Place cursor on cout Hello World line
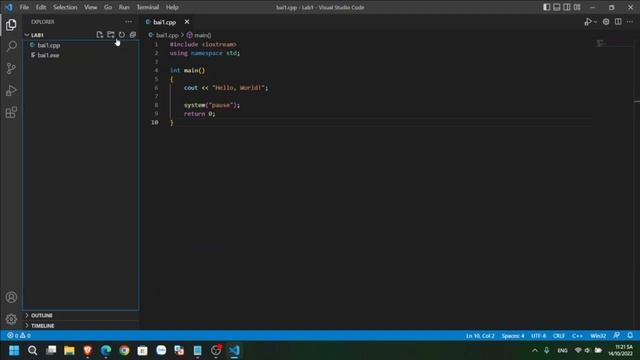640x360 pixels. coord(226,88)
